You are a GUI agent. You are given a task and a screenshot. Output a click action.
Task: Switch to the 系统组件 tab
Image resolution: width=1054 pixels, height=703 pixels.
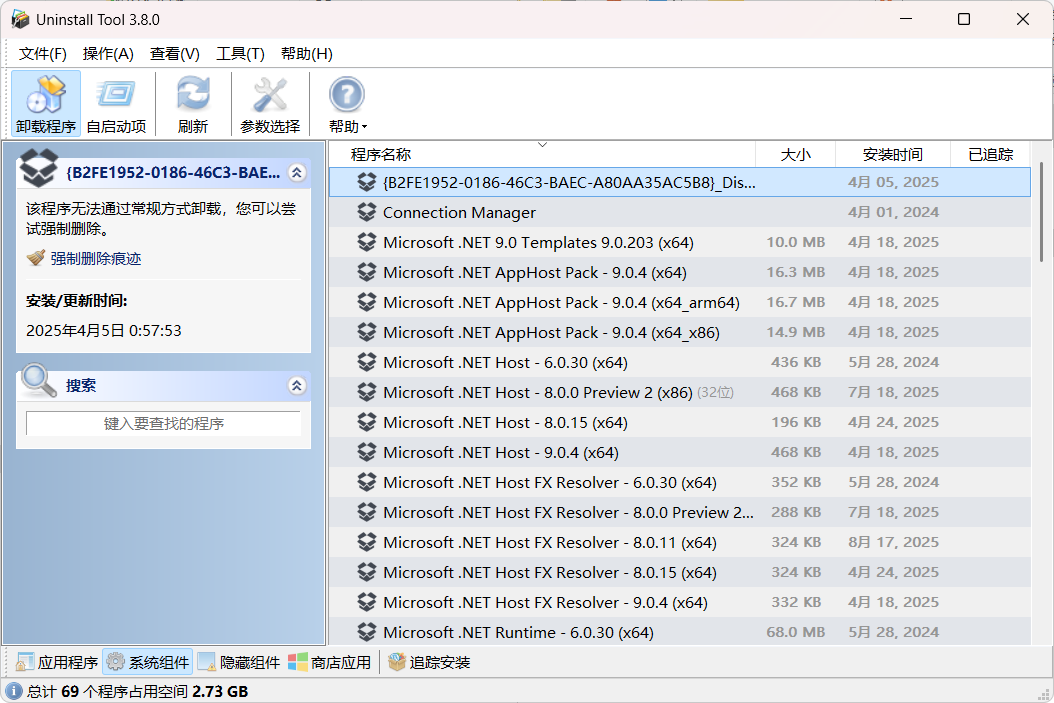click(x=148, y=663)
